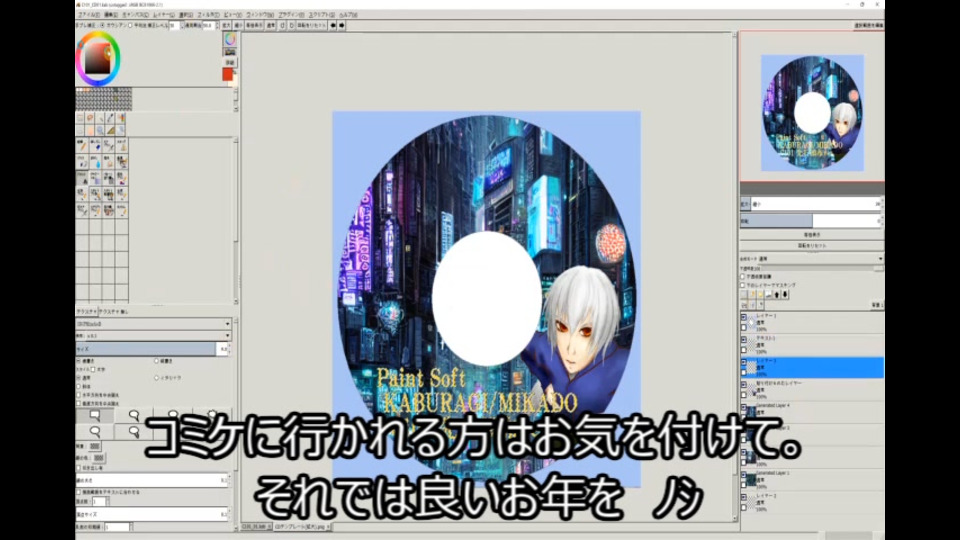Click the red foreground color swatch

pos(227,74)
